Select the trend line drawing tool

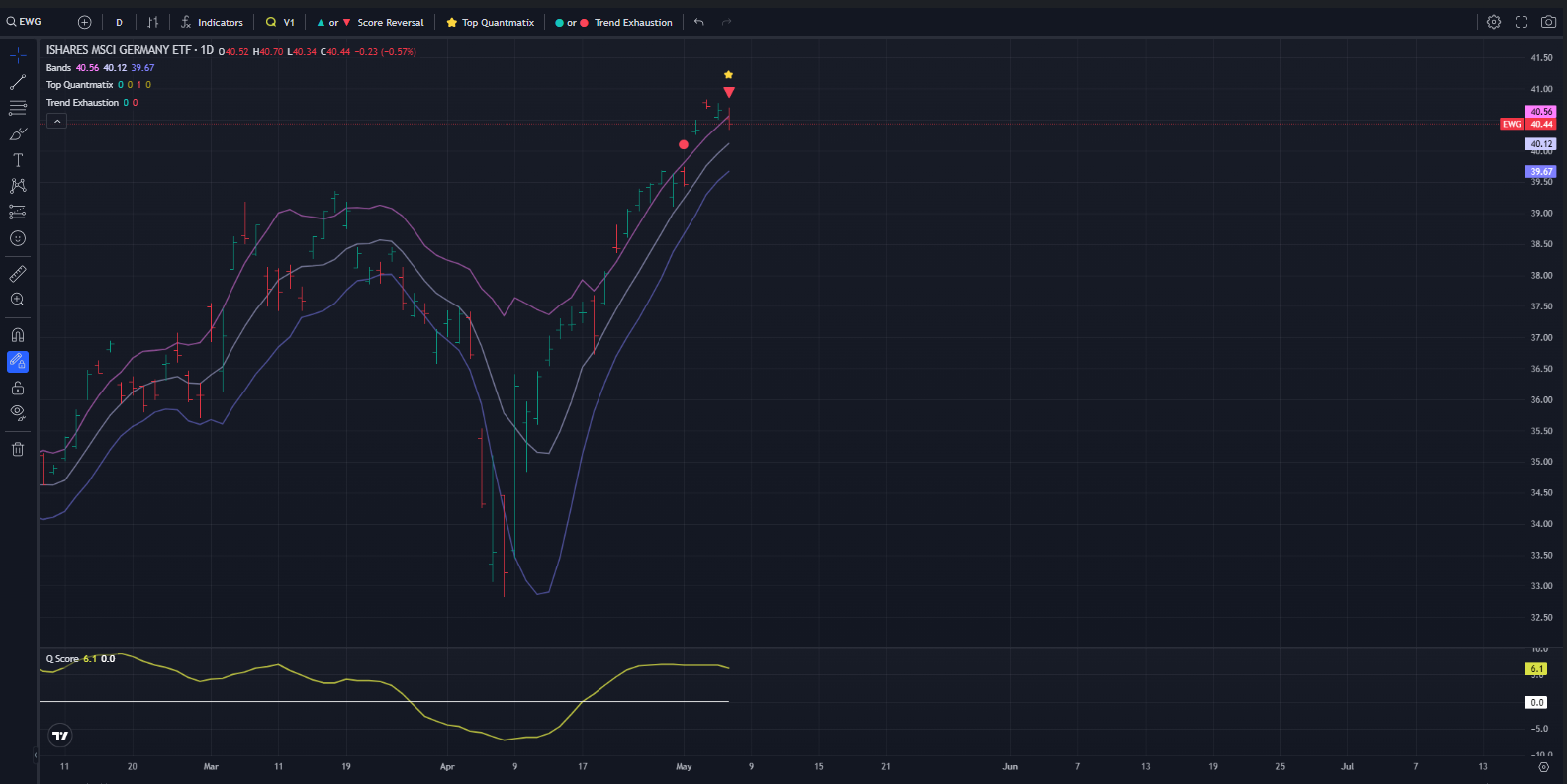click(x=18, y=82)
